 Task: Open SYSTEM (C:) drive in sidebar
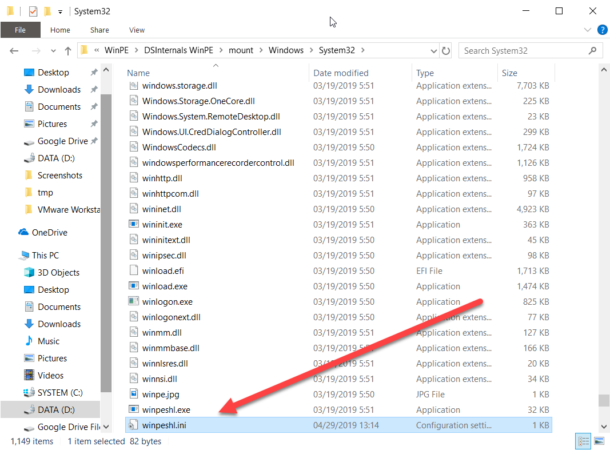coord(60,392)
